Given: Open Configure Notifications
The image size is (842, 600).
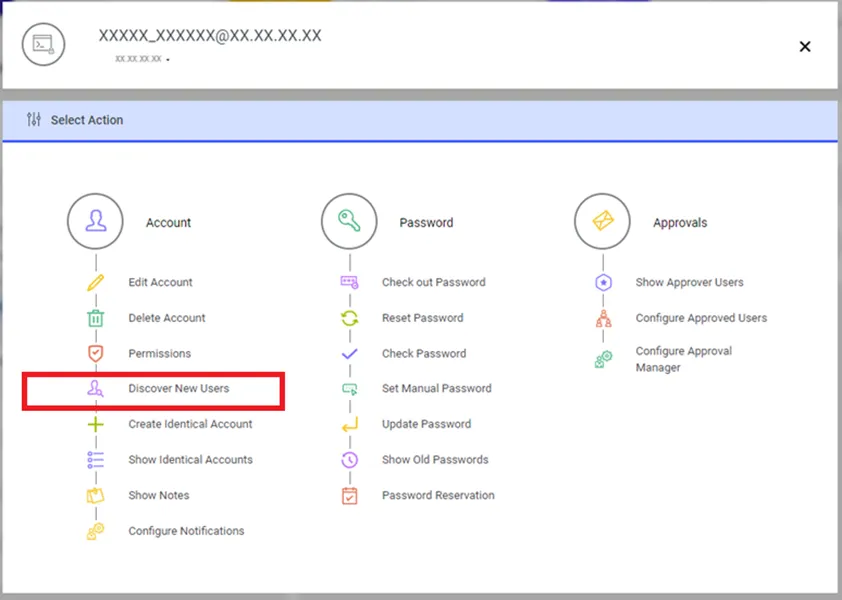Looking at the screenshot, I should pyautogui.click(x=186, y=531).
